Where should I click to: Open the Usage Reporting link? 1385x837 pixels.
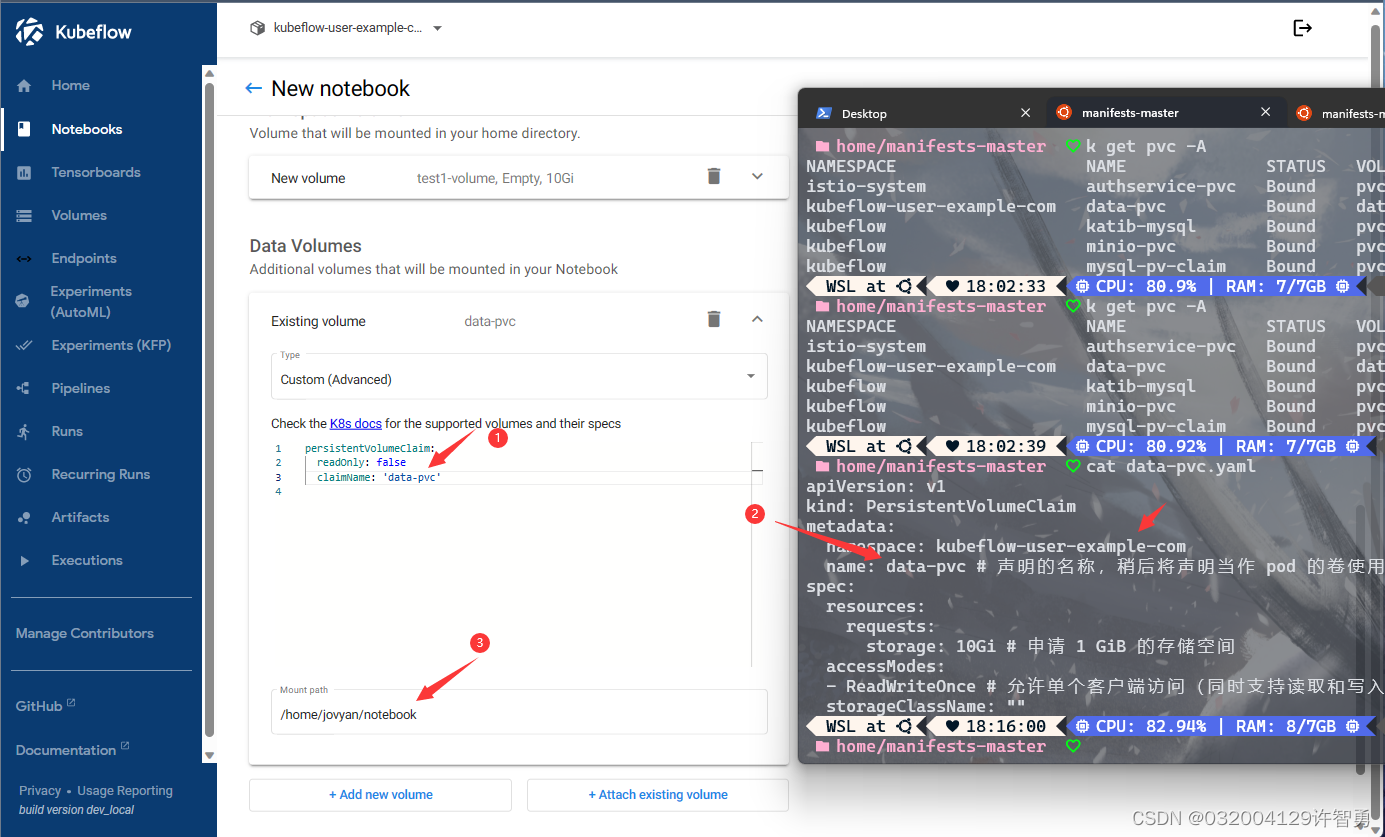(x=125, y=791)
